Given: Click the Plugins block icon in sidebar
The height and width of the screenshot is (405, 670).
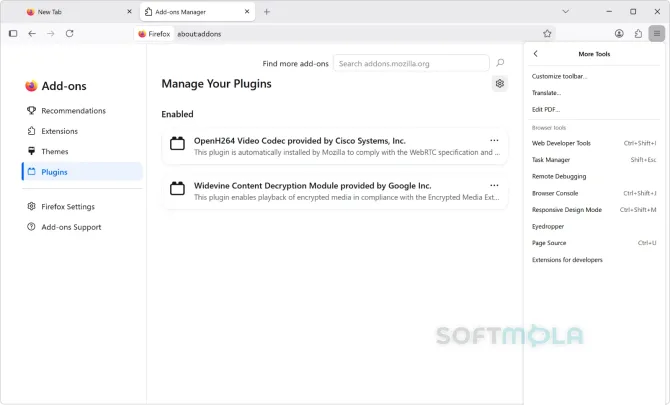Looking at the screenshot, I should tap(31, 171).
